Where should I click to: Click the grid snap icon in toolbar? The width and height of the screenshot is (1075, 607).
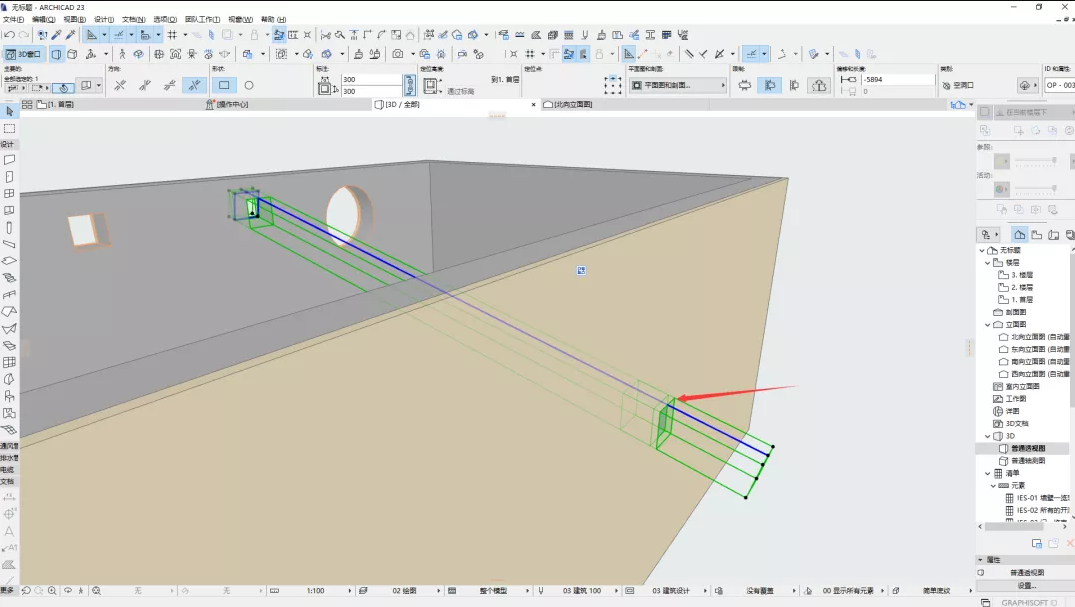[x=172, y=35]
